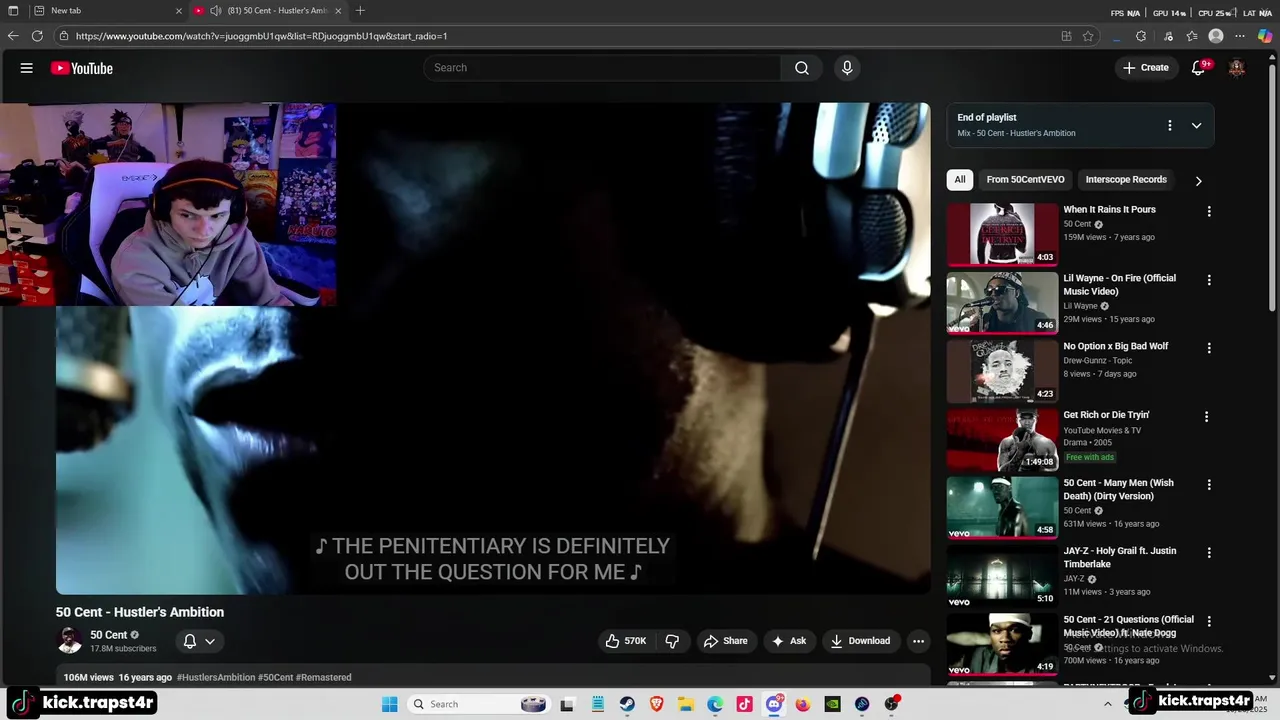Viewport: 1280px width, 720px height.
Task: Select the Interscope Records chip
Action: [1126, 180]
